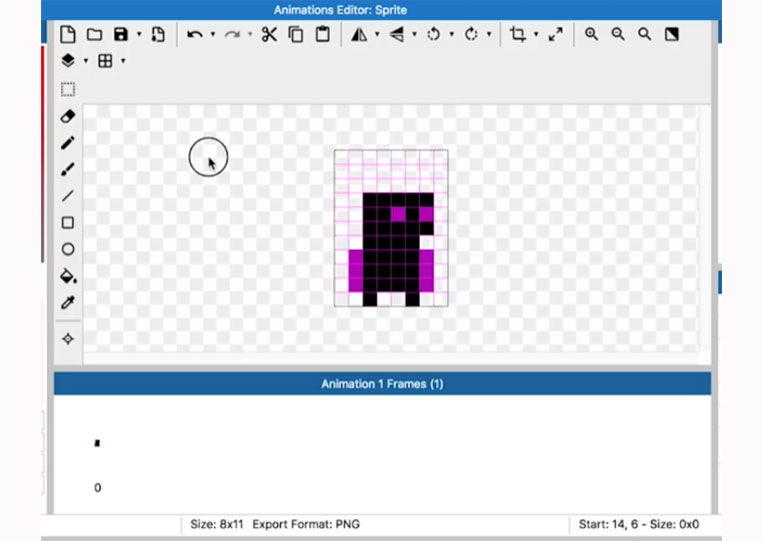Select the Brush tool
Image resolution: width=763 pixels, height=541 pixels.
68,169
